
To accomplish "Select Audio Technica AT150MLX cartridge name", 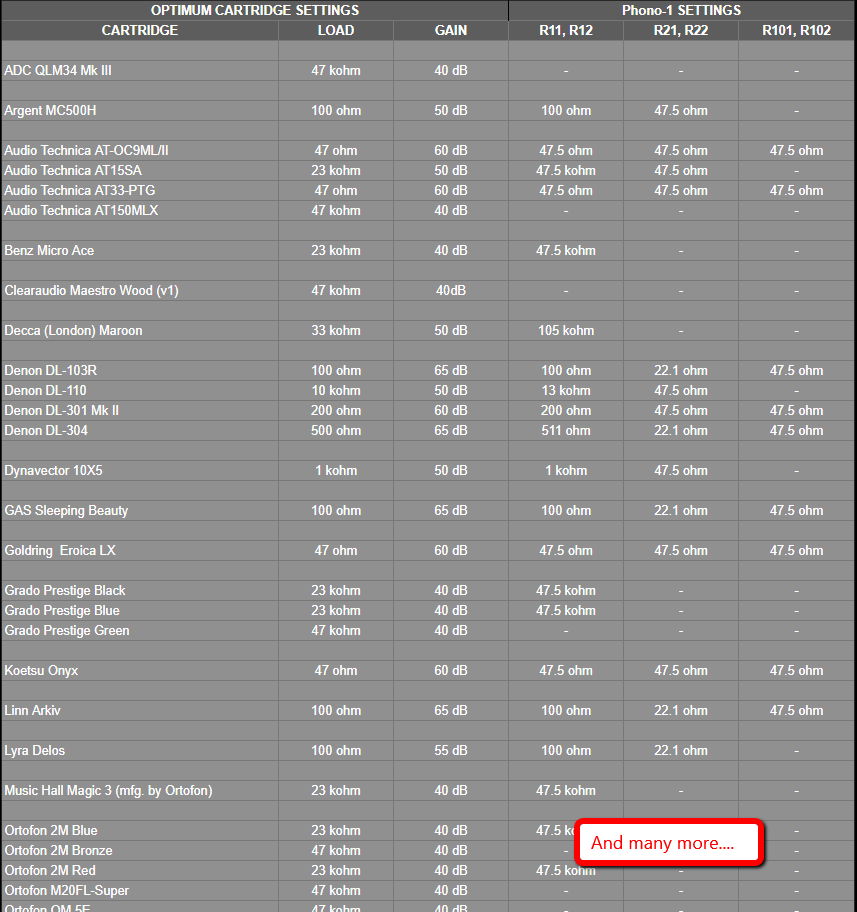I will click(x=81, y=211).
